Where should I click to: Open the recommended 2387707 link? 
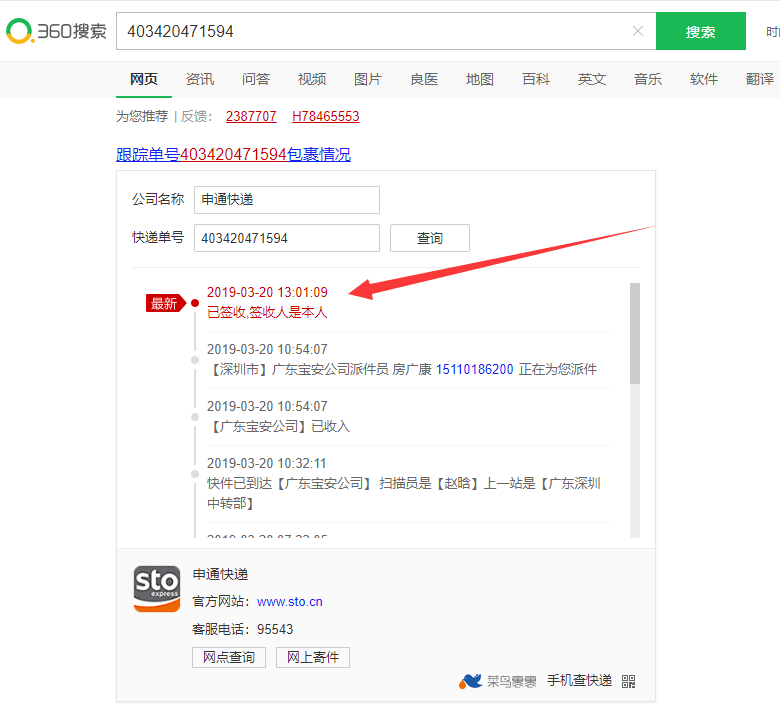point(251,116)
